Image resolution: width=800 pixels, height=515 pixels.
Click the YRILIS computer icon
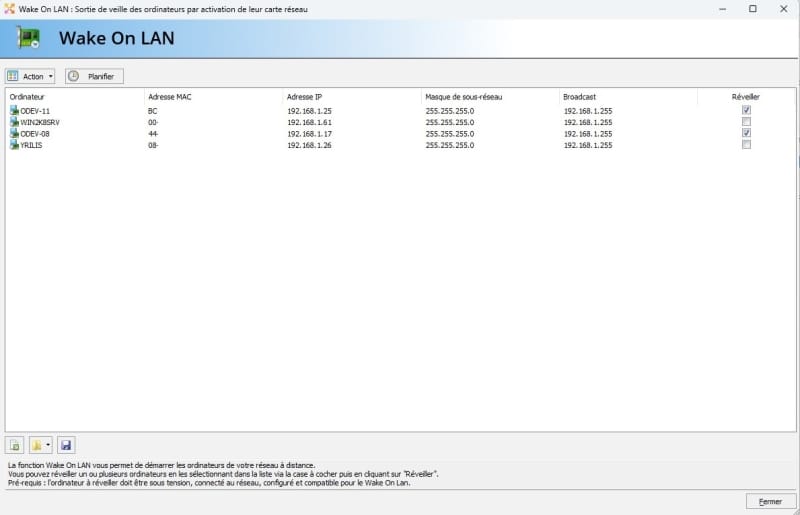pyautogui.click(x=14, y=145)
